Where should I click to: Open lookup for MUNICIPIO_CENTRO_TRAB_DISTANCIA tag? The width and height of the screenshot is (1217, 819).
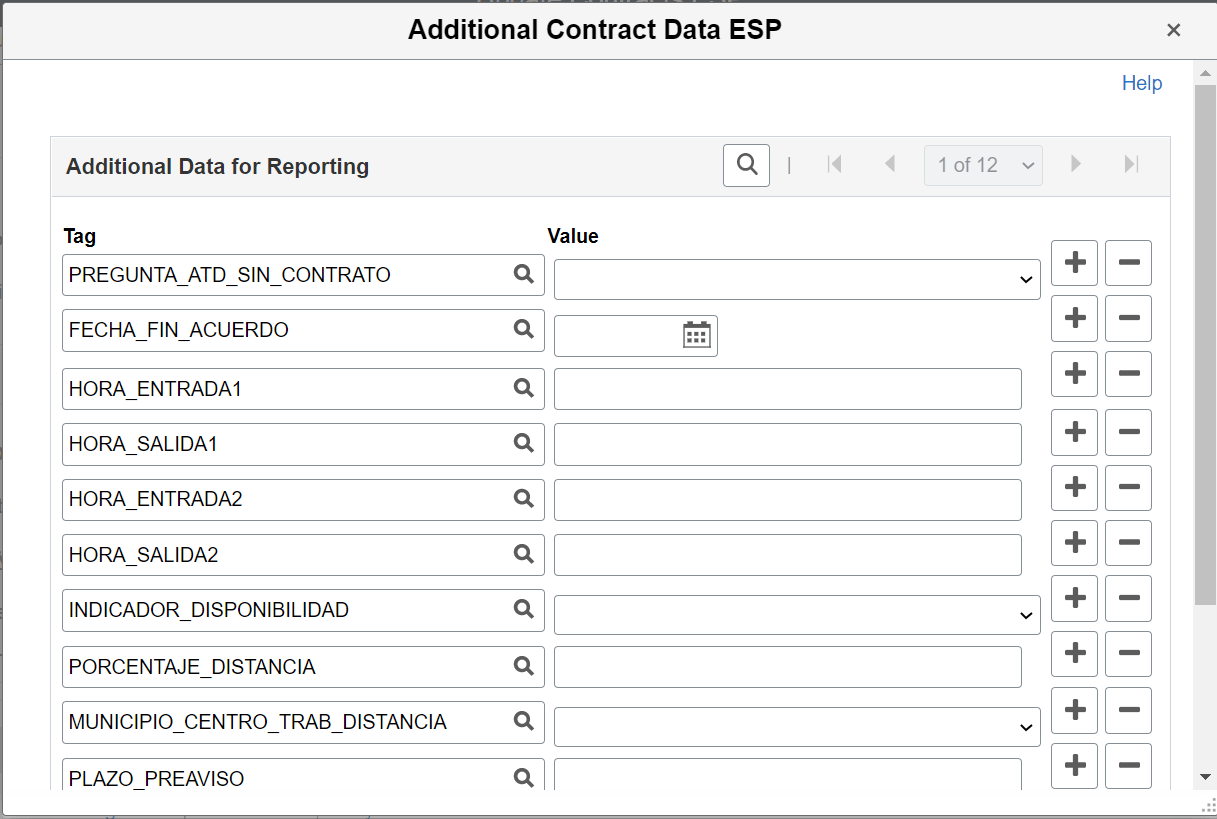[x=523, y=722]
